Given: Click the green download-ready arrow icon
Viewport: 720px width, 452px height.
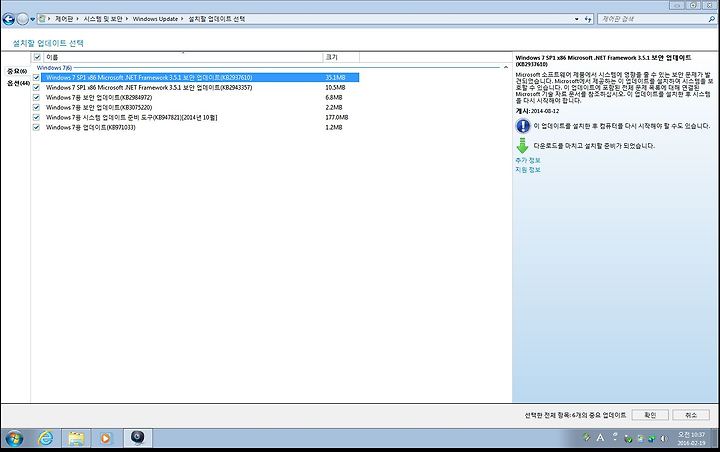Looking at the screenshot, I should pyautogui.click(x=523, y=146).
